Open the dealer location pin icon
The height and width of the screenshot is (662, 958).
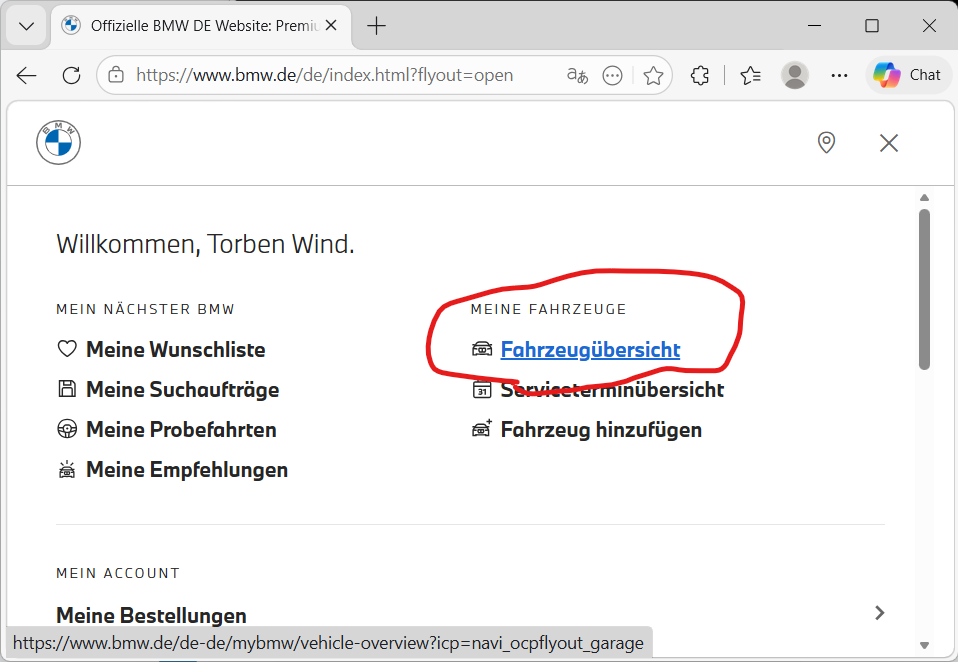[x=826, y=143]
